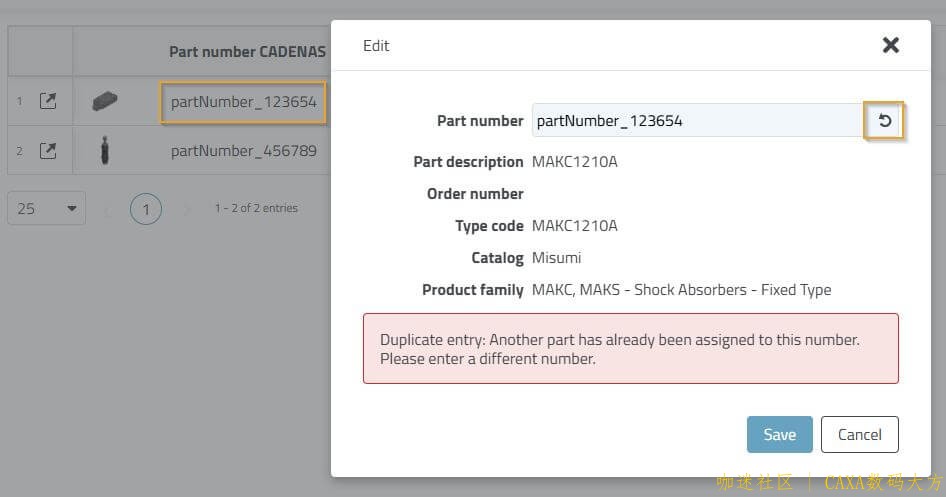Click the Edit dialog title
The width and height of the screenshot is (946, 497).
tap(376, 46)
